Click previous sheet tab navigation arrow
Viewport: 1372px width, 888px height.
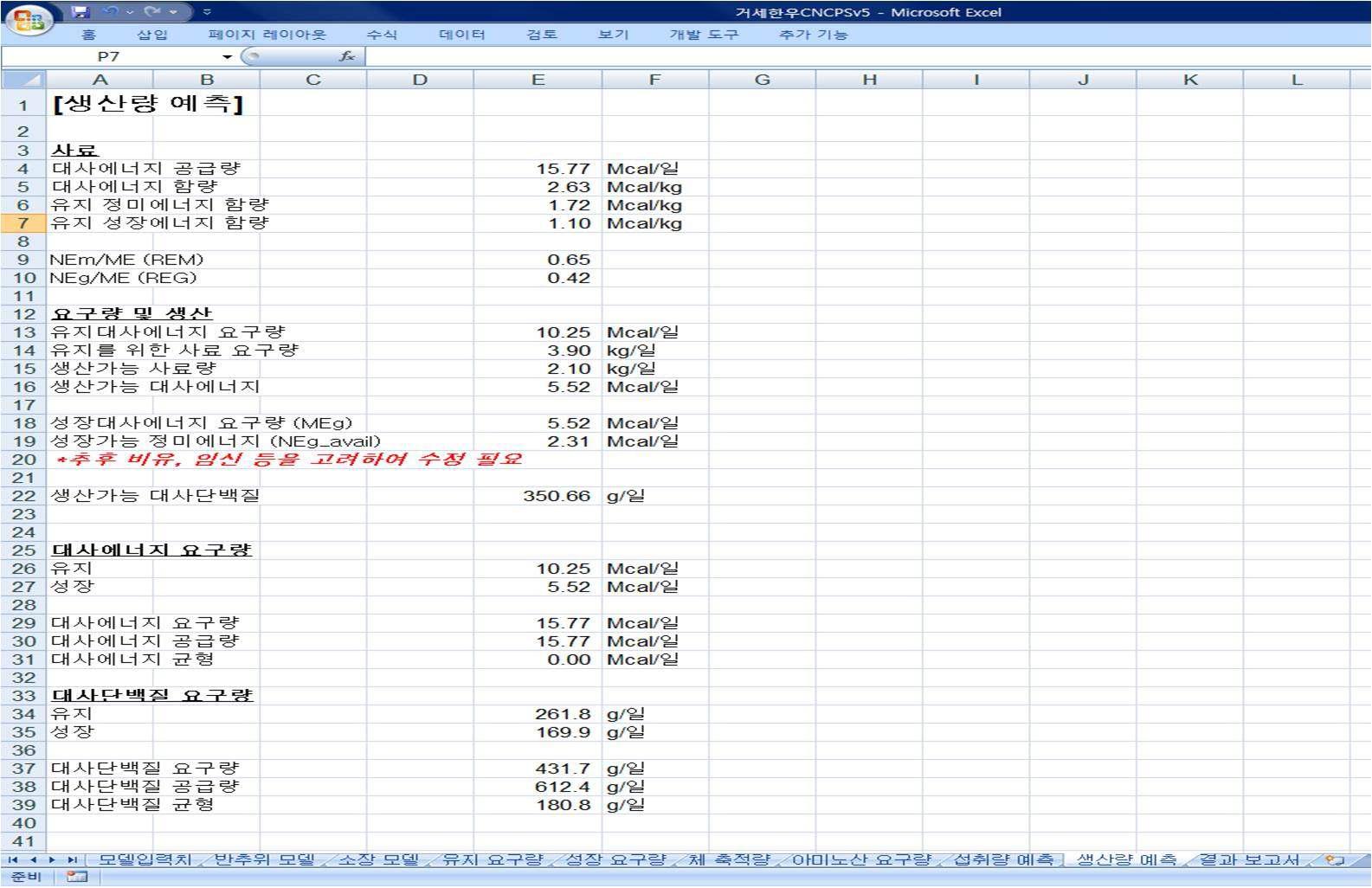click(x=33, y=859)
